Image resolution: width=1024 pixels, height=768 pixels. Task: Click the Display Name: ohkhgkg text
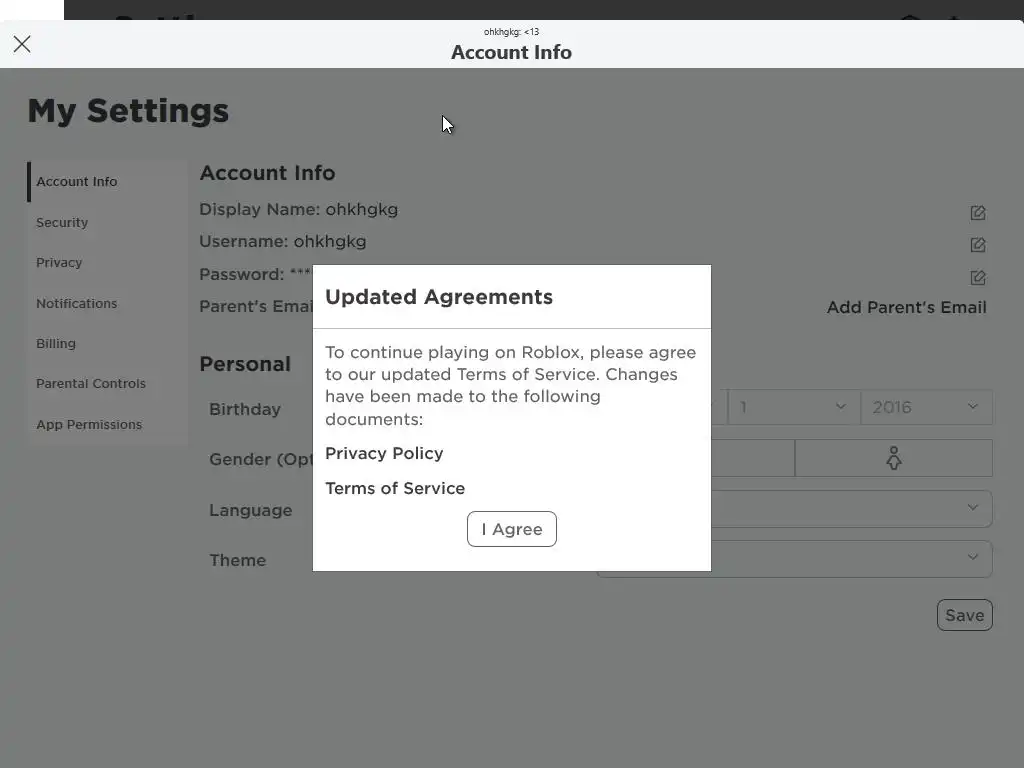[298, 210]
